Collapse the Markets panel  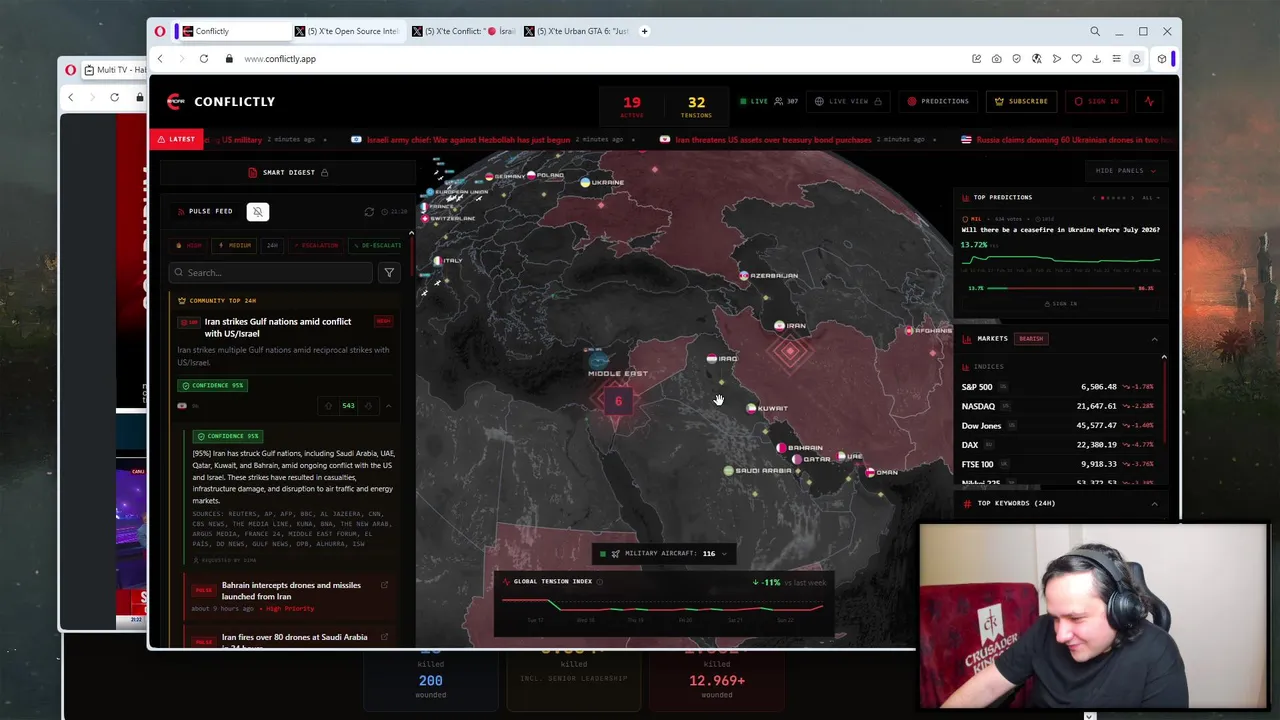click(1154, 339)
